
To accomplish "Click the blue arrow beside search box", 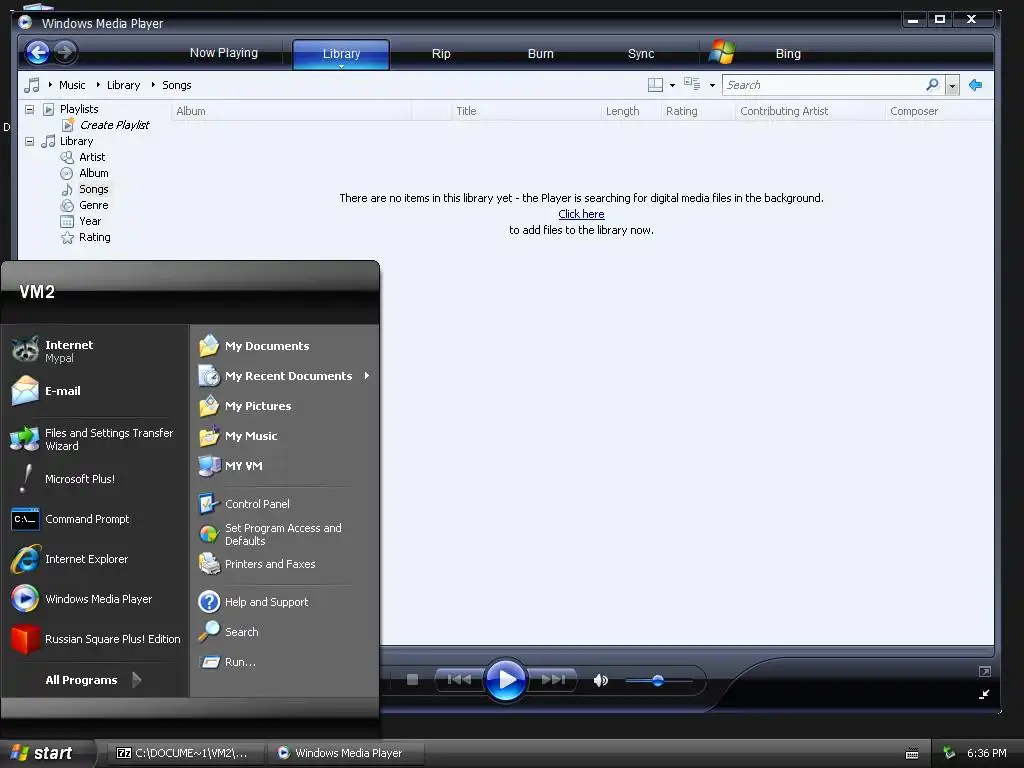I will click(976, 85).
